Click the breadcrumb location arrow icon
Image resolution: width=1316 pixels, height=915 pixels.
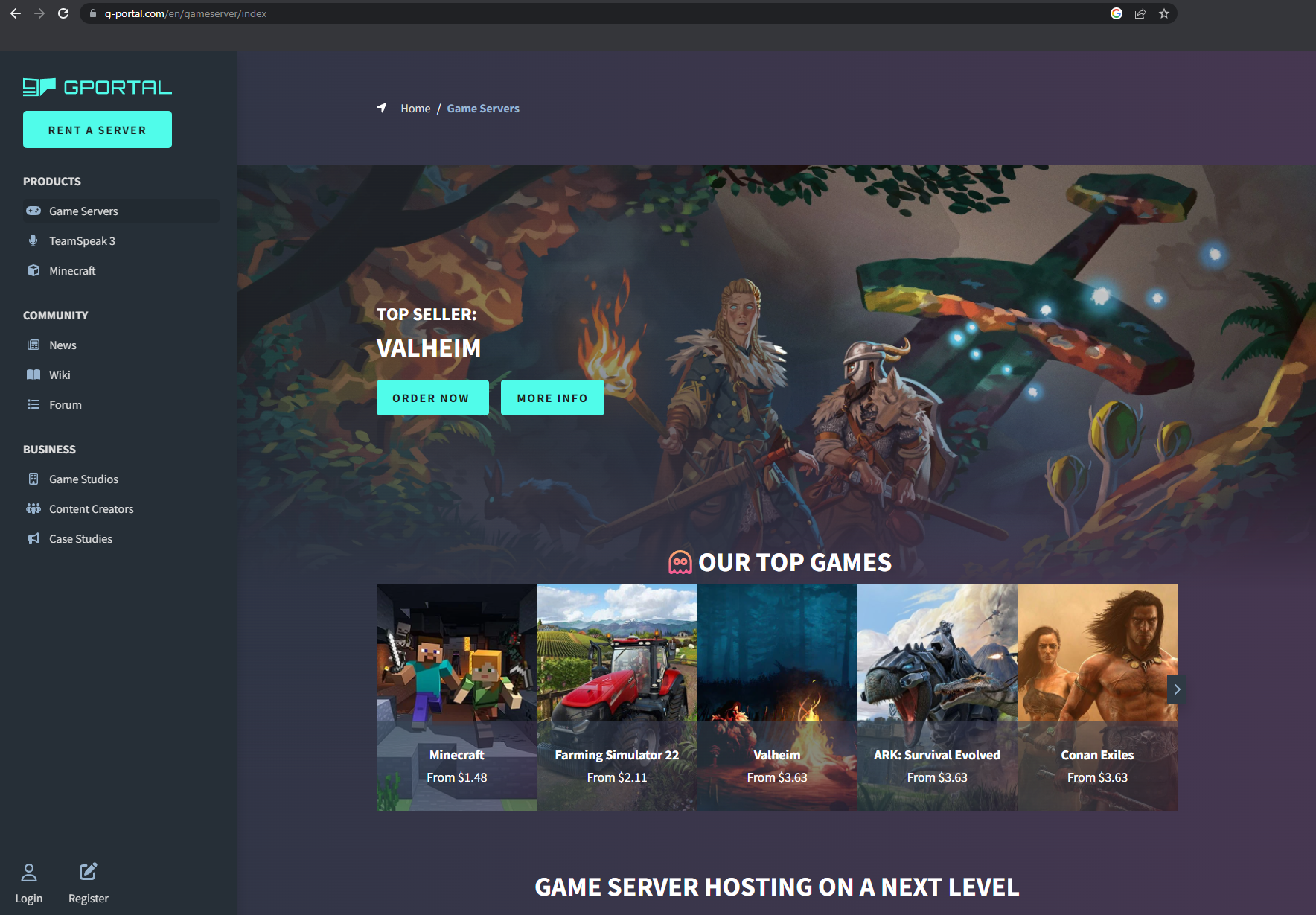coord(382,108)
